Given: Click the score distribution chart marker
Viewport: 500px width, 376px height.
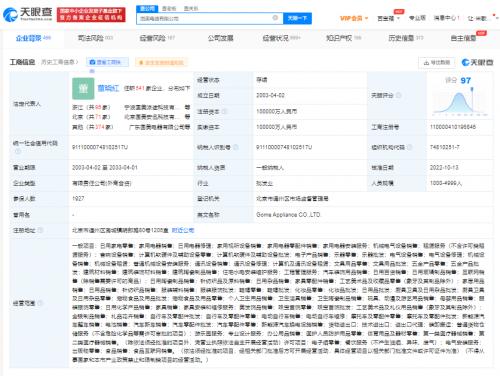Looking at the screenshot, I should (x=472, y=89).
